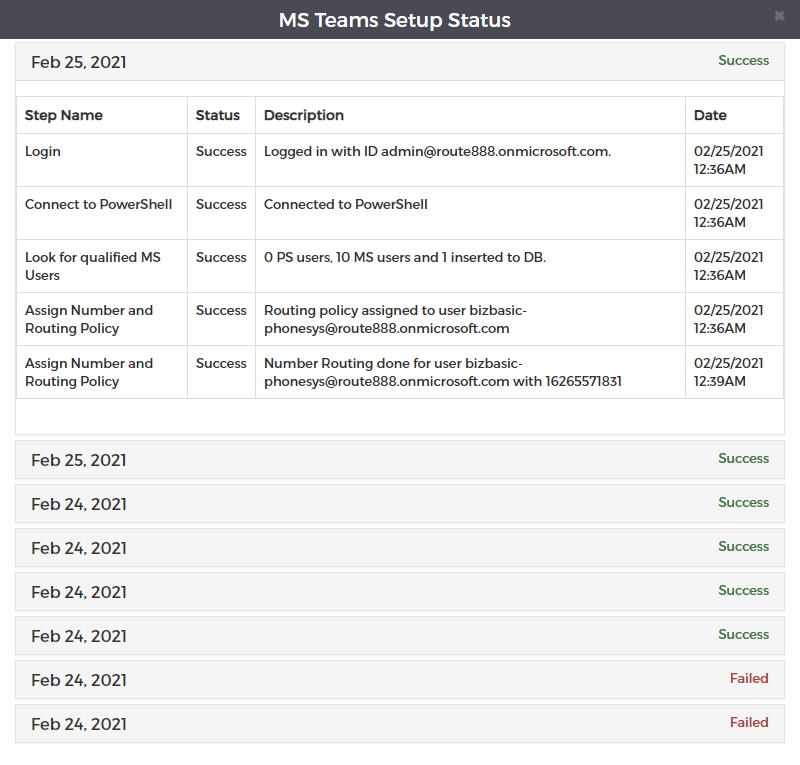The height and width of the screenshot is (765, 800).
Task: Expand the first Feb 24, 2021 entry
Action: [399, 504]
